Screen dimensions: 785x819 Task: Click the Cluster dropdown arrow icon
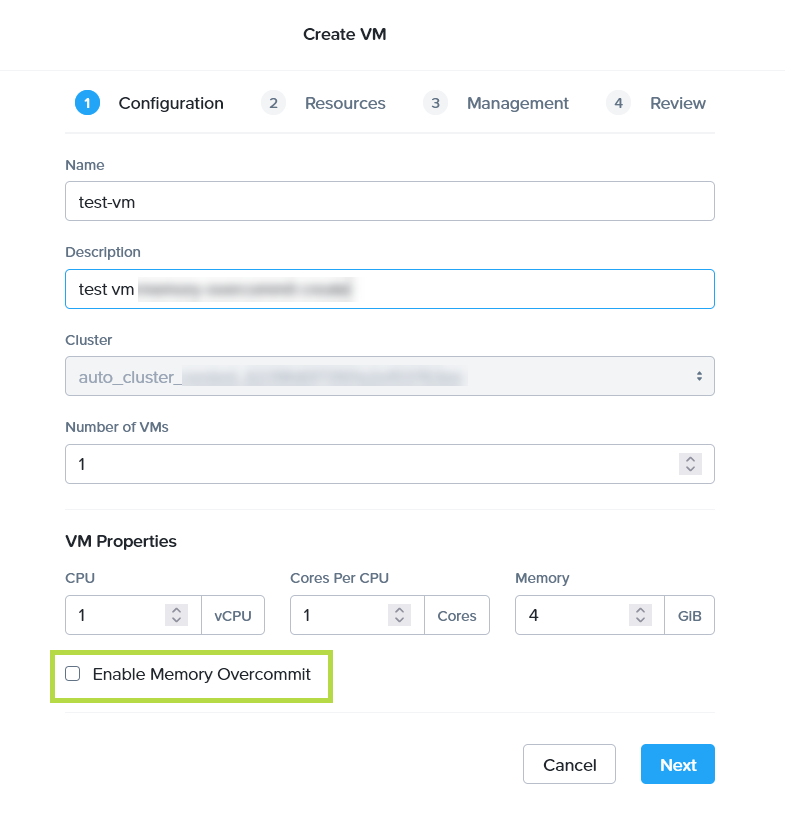pyautogui.click(x=699, y=376)
